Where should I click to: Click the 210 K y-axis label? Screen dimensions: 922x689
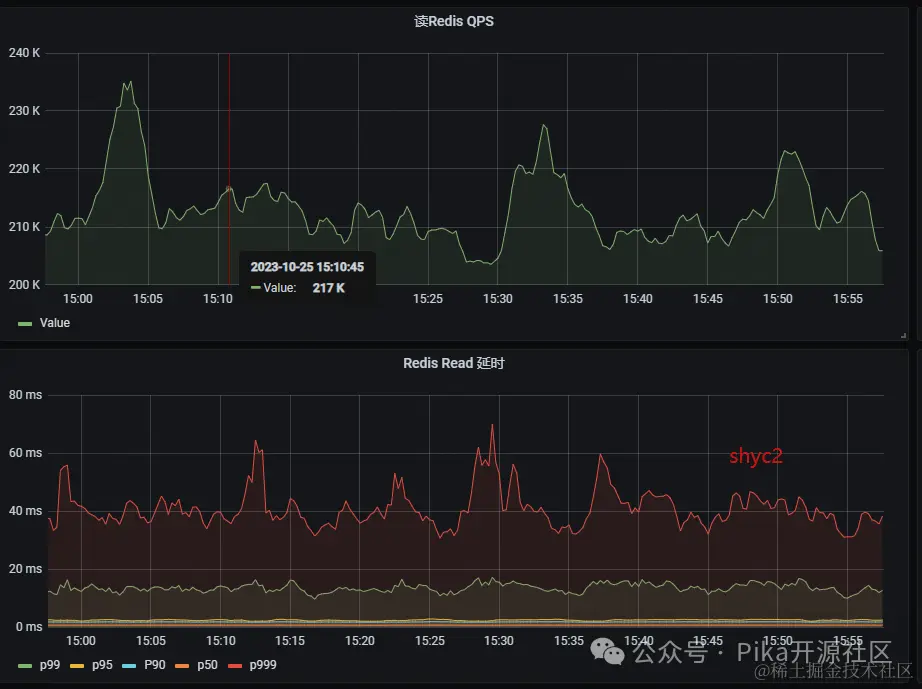click(x=24, y=226)
